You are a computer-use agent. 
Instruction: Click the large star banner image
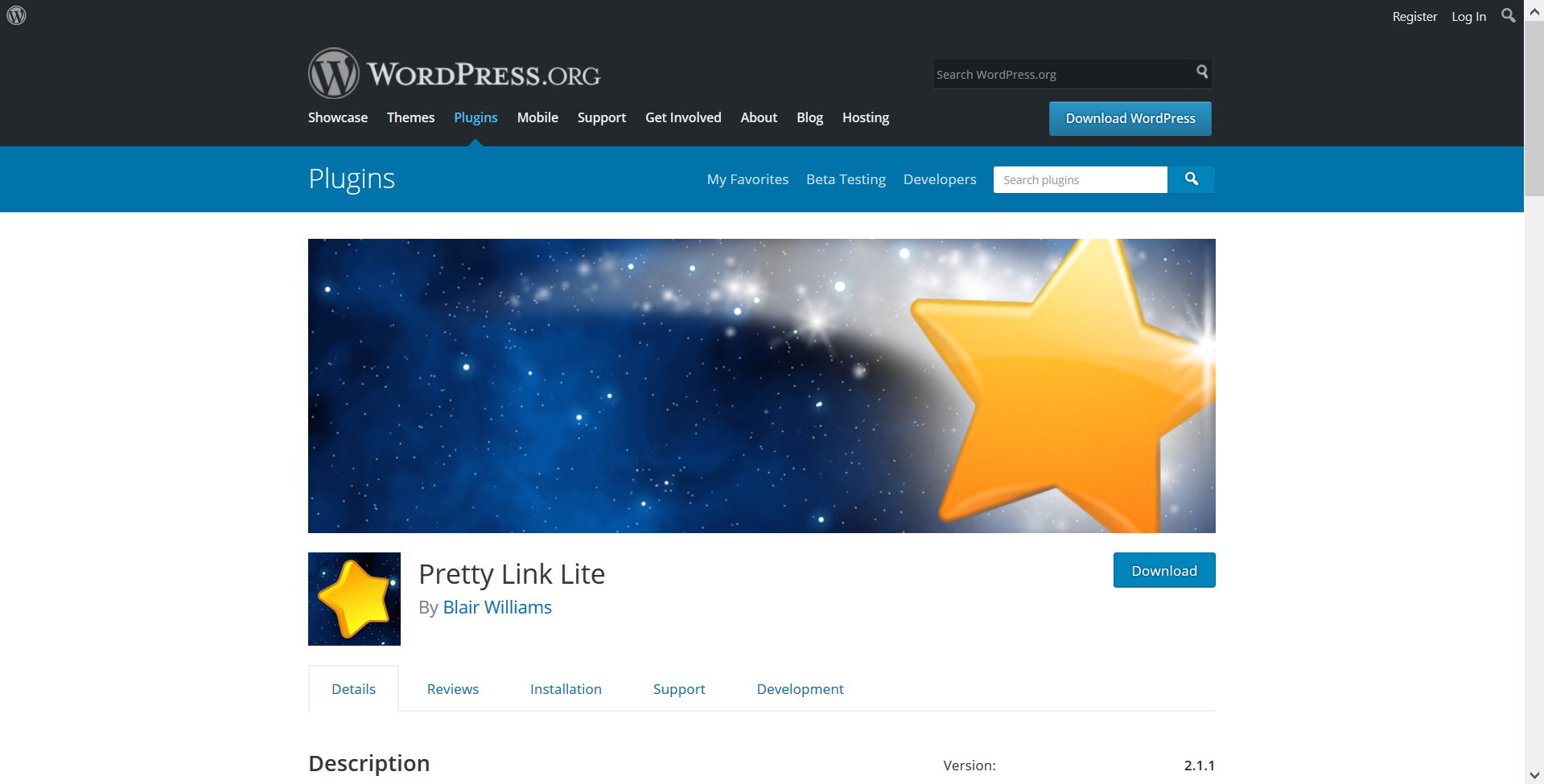pyautogui.click(x=762, y=386)
